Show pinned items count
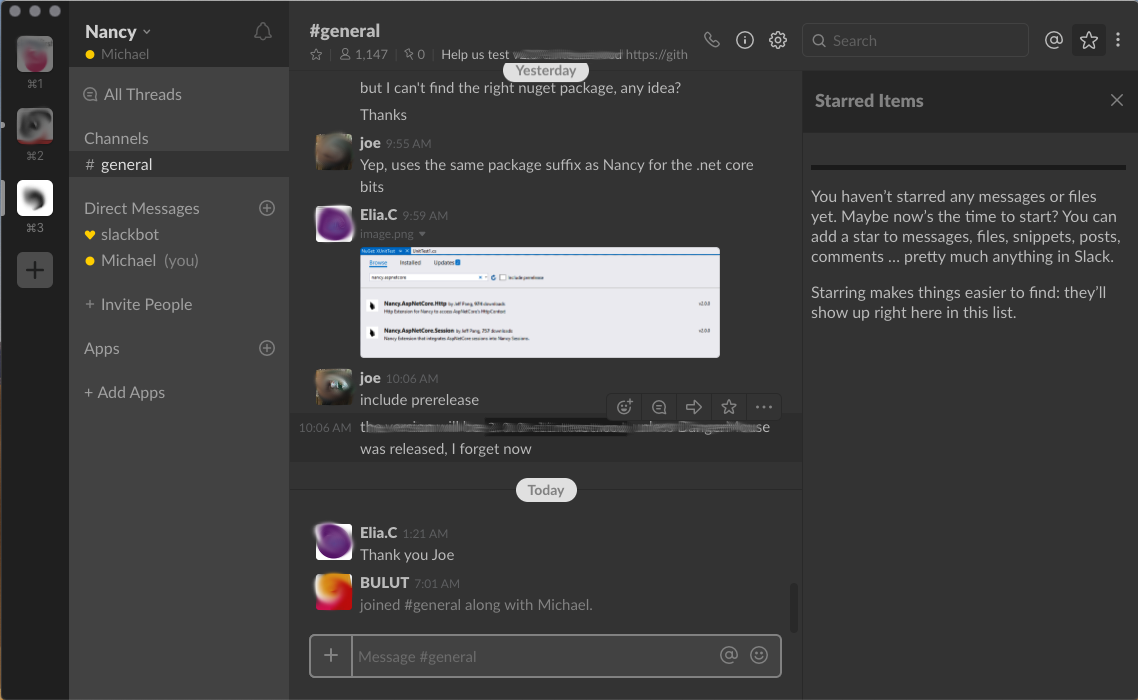The image size is (1138, 700). 414,54
